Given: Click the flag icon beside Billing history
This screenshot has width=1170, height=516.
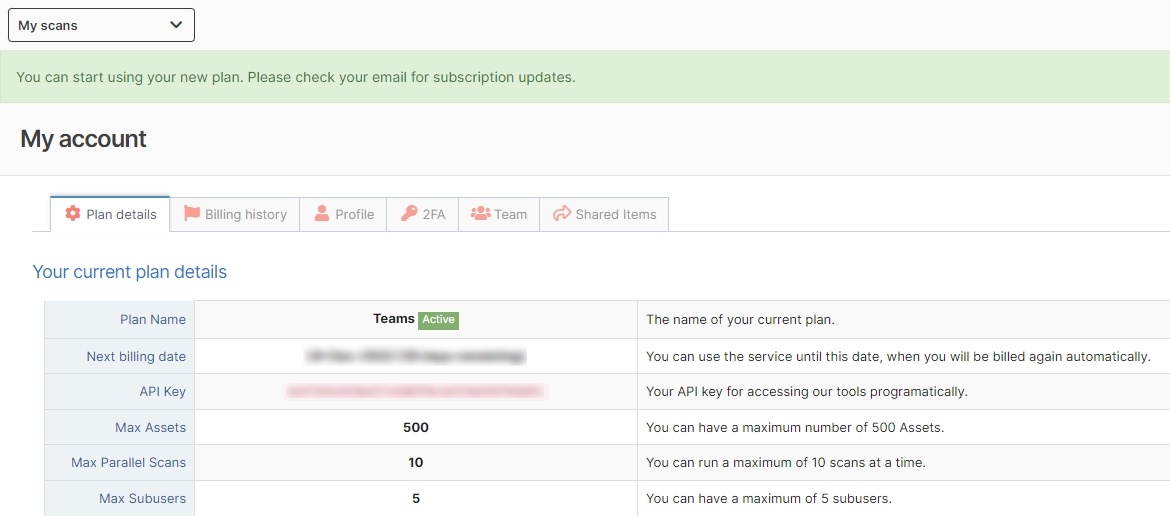Looking at the screenshot, I should (x=192, y=214).
